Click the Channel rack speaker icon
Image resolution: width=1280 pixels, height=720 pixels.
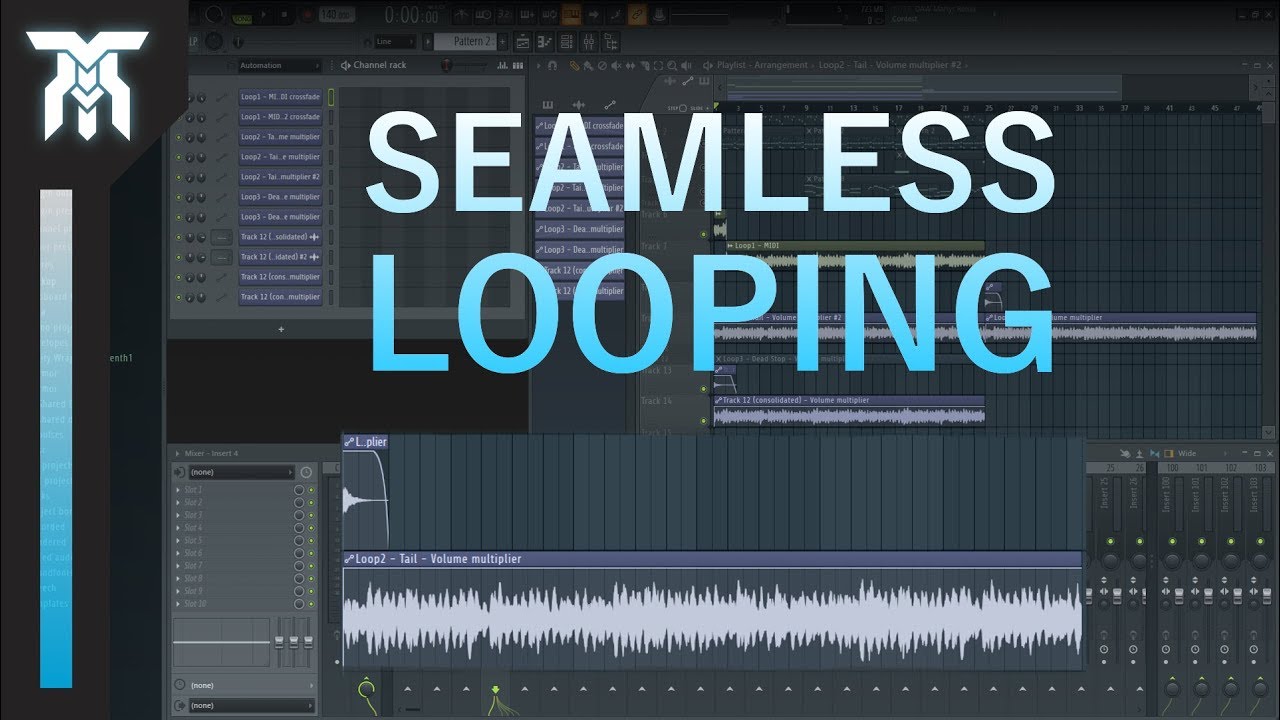[x=345, y=65]
